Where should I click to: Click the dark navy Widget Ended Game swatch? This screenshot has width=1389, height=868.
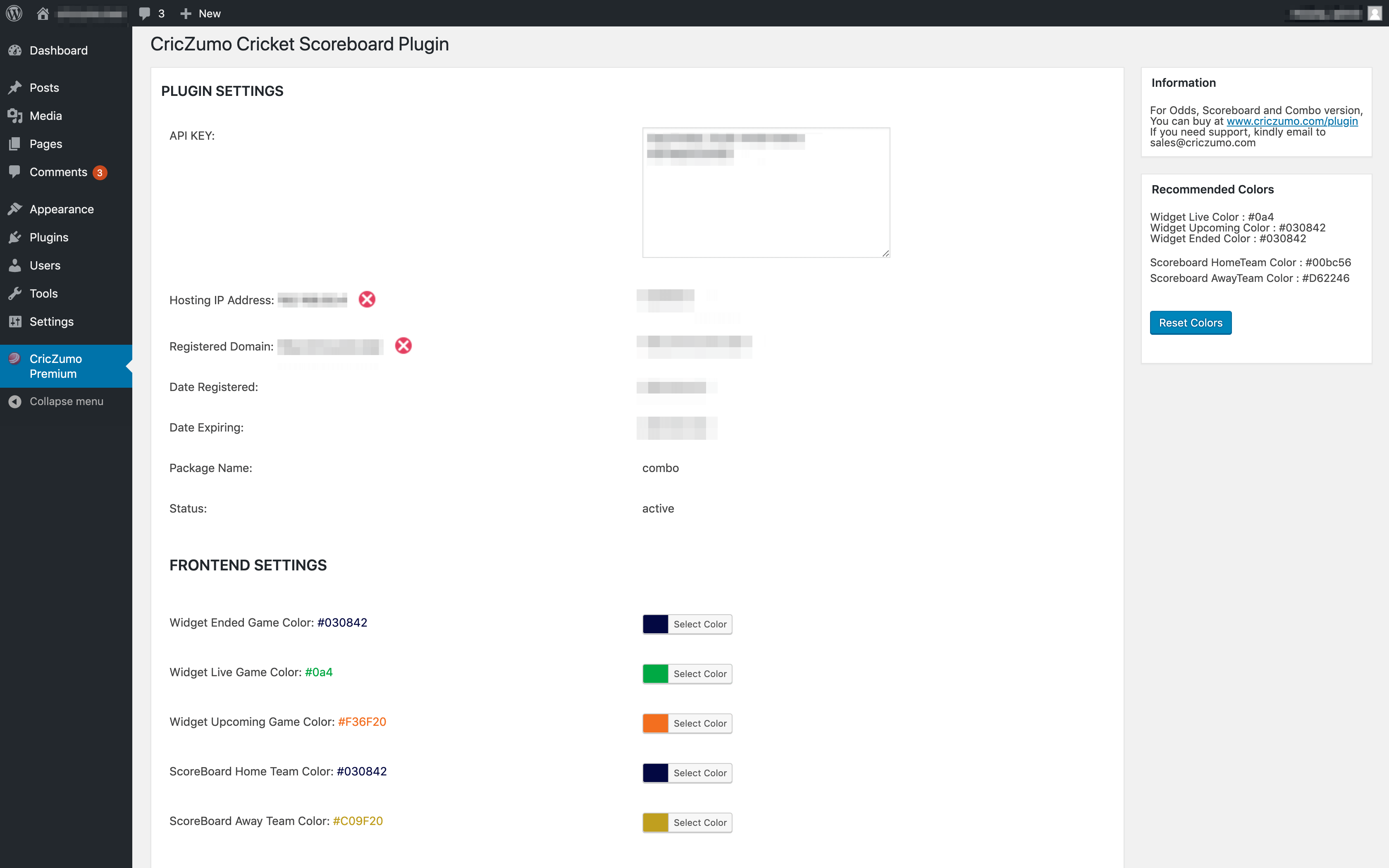click(656, 625)
